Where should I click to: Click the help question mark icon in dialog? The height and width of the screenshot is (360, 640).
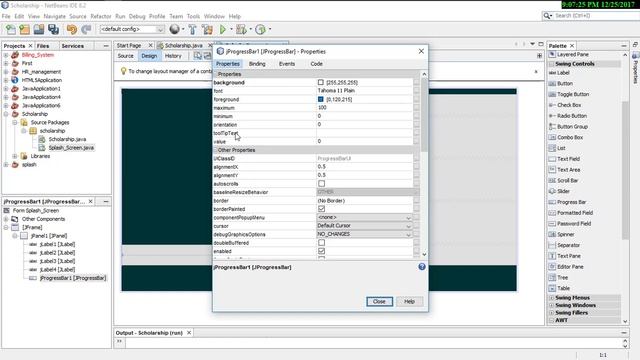(422, 267)
